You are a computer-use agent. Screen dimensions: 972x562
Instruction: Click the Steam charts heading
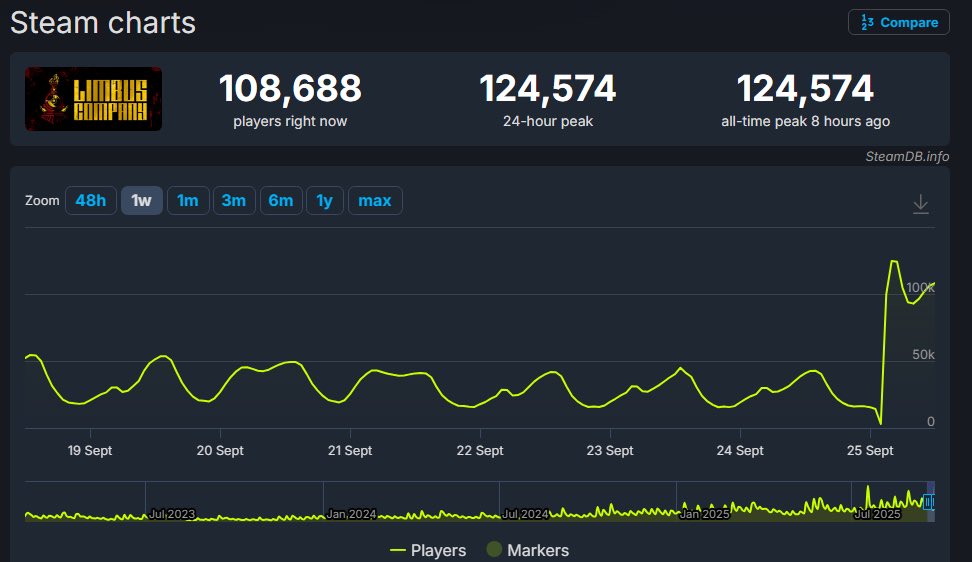[x=103, y=22]
